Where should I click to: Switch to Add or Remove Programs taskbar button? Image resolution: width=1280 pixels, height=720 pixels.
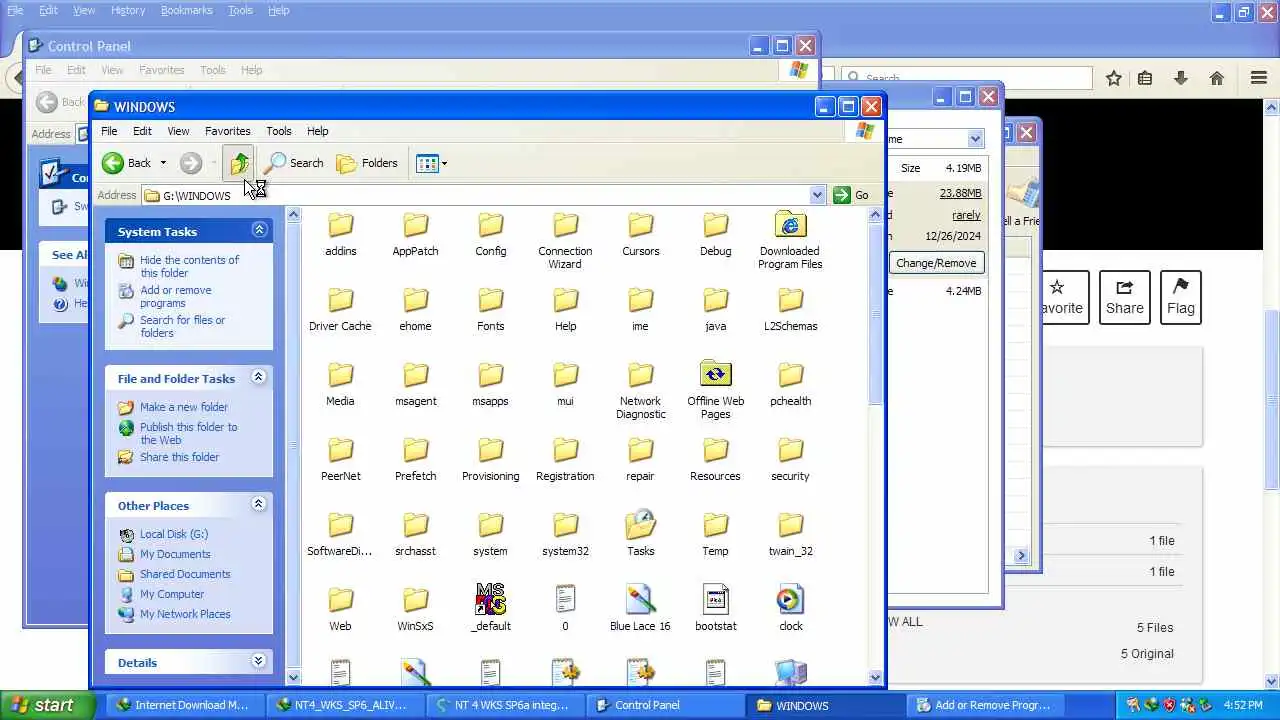tap(984, 705)
